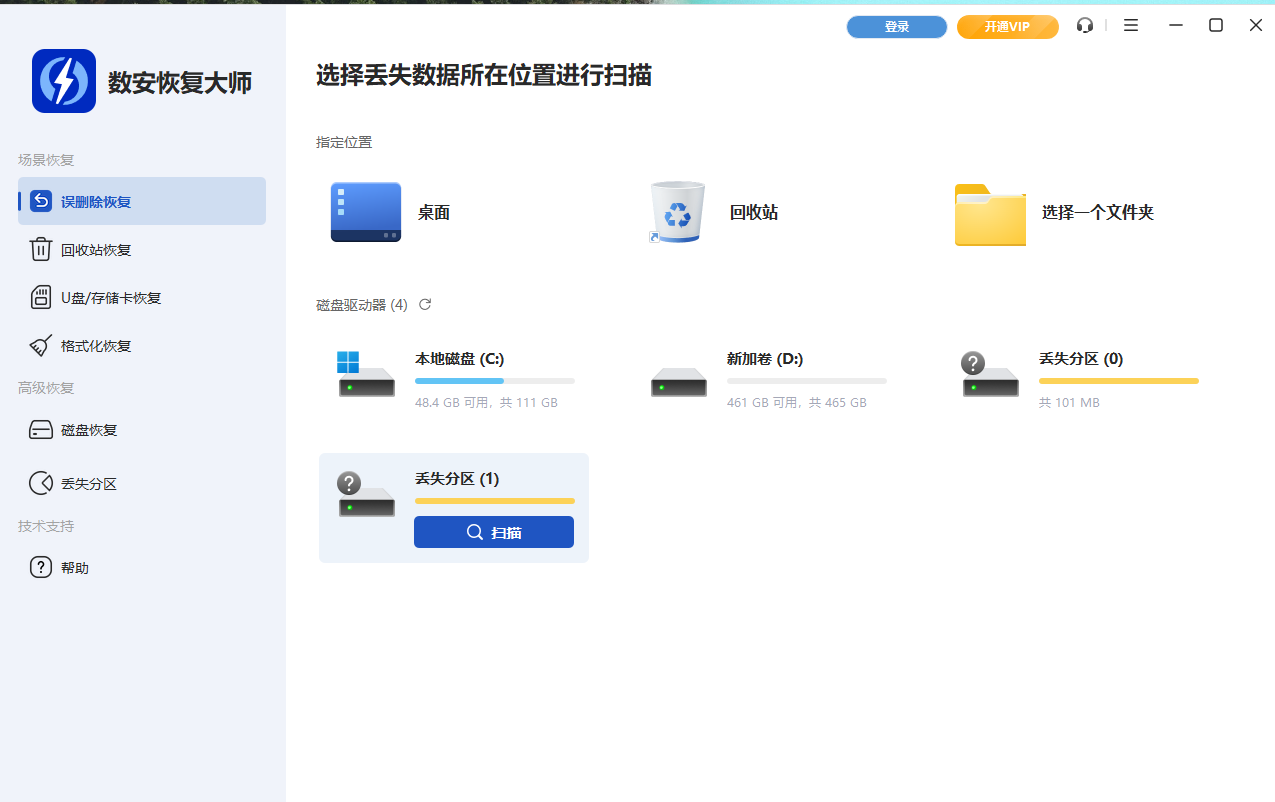1275x802 pixels.
Task: Open 帮助 question mark icon
Action: pyautogui.click(x=40, y=567)
